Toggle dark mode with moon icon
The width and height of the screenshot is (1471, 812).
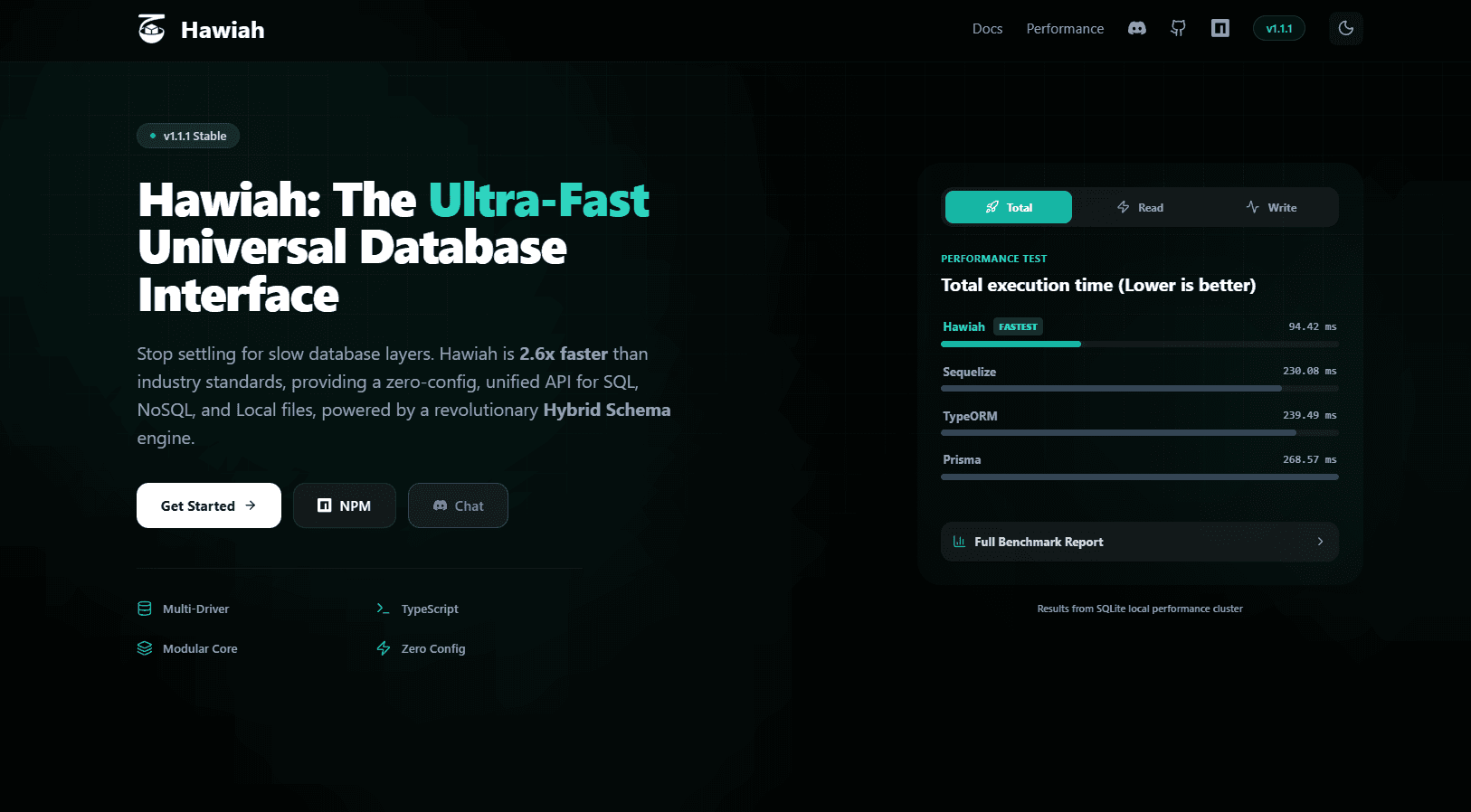(x=1346, y=29)
